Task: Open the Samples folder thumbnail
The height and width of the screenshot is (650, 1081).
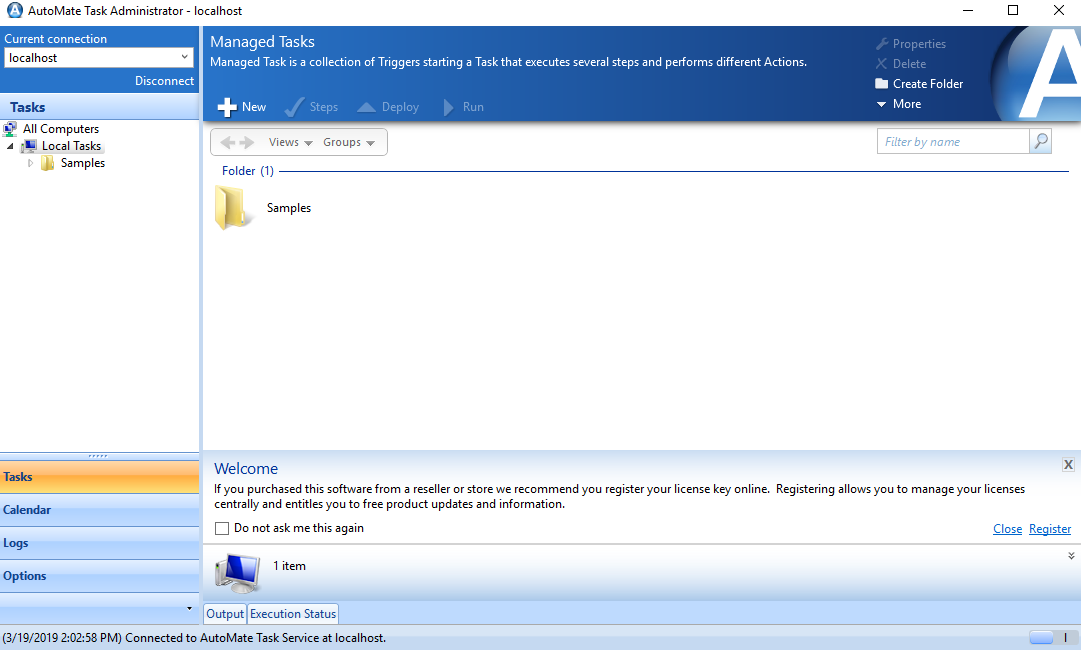Action: 233,207
